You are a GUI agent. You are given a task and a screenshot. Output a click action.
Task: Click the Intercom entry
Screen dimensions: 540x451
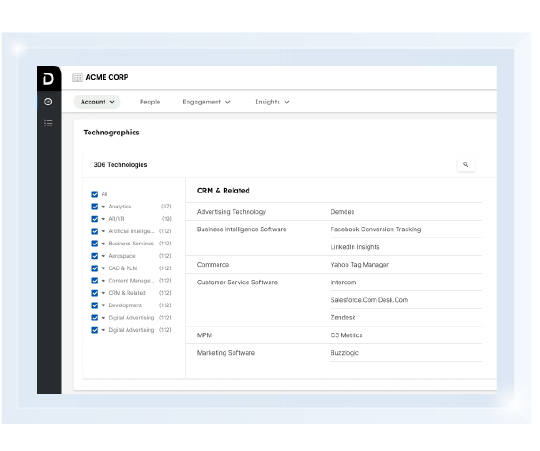coord(343,282)
